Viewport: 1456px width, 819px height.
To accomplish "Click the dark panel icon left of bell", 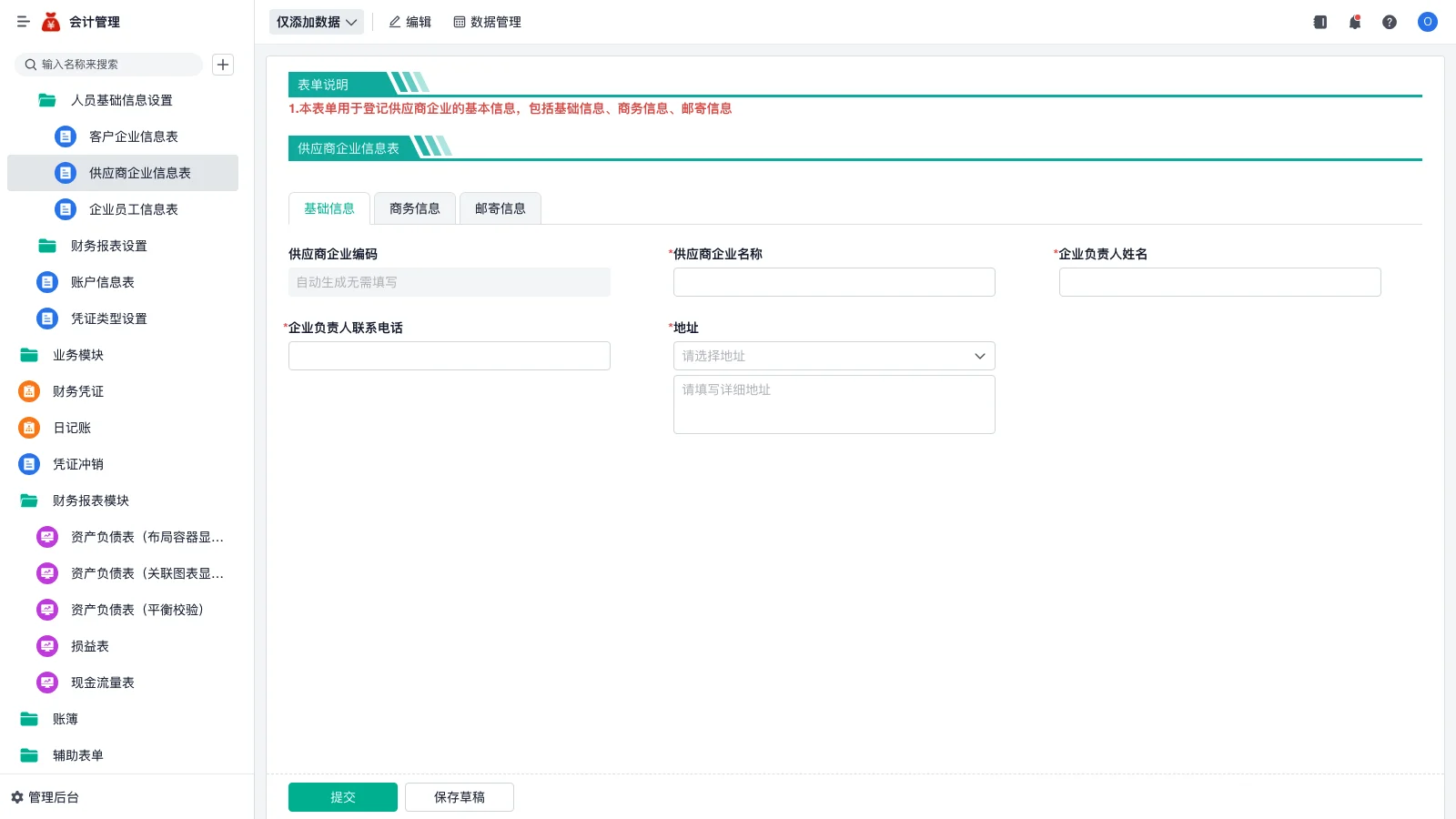I will 1319,22.
